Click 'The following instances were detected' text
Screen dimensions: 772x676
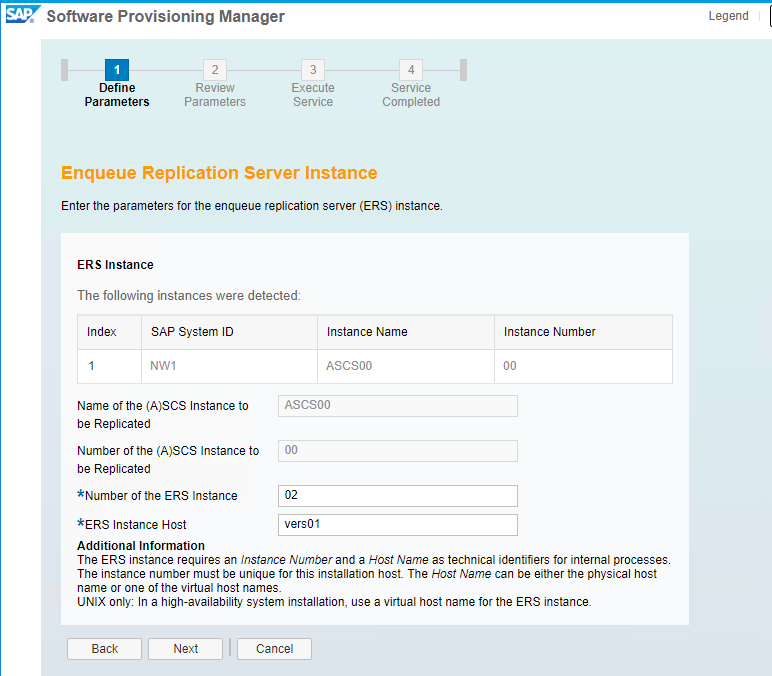click(189, 296)
